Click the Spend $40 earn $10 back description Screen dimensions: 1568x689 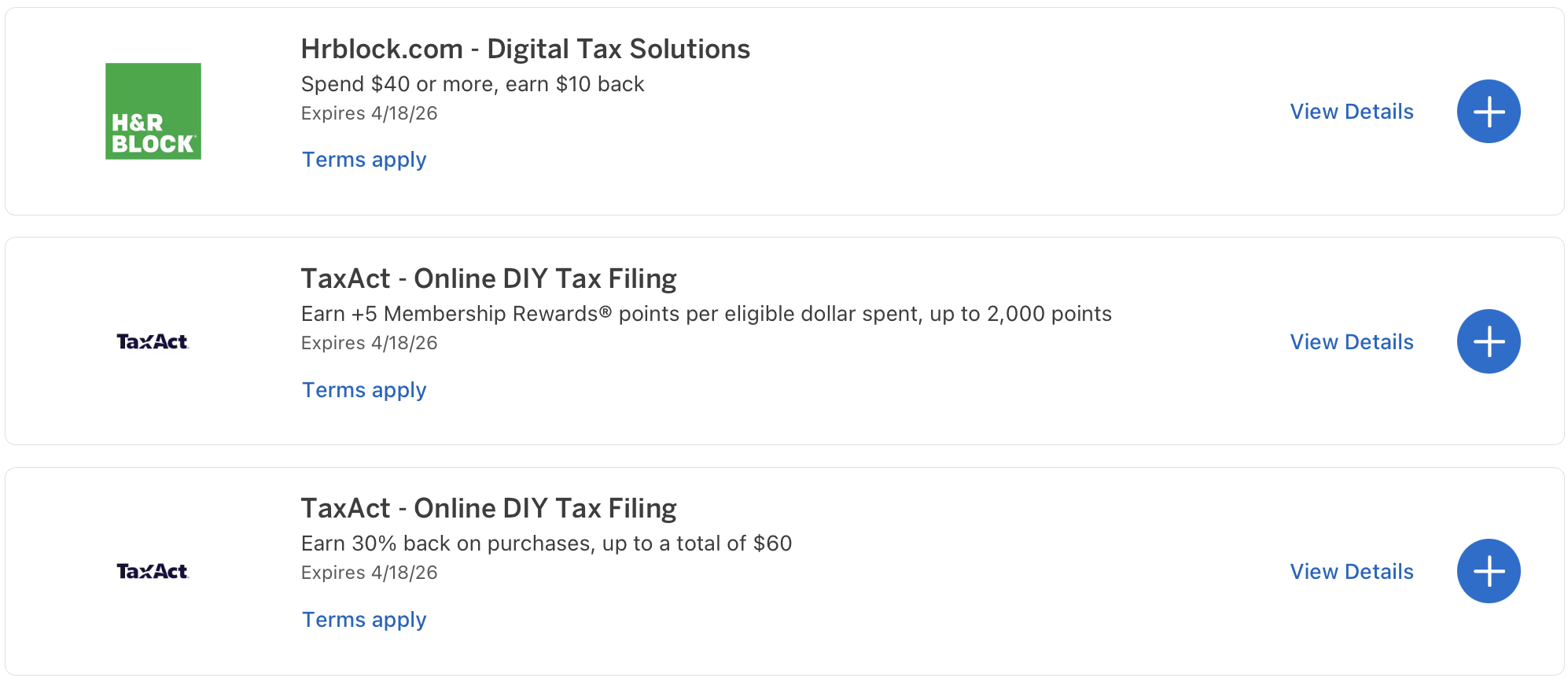point(471,83)
